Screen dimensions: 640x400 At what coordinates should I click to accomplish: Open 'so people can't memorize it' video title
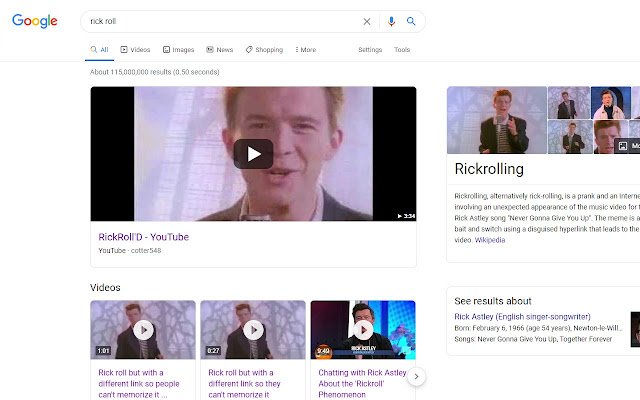point(139,384)
